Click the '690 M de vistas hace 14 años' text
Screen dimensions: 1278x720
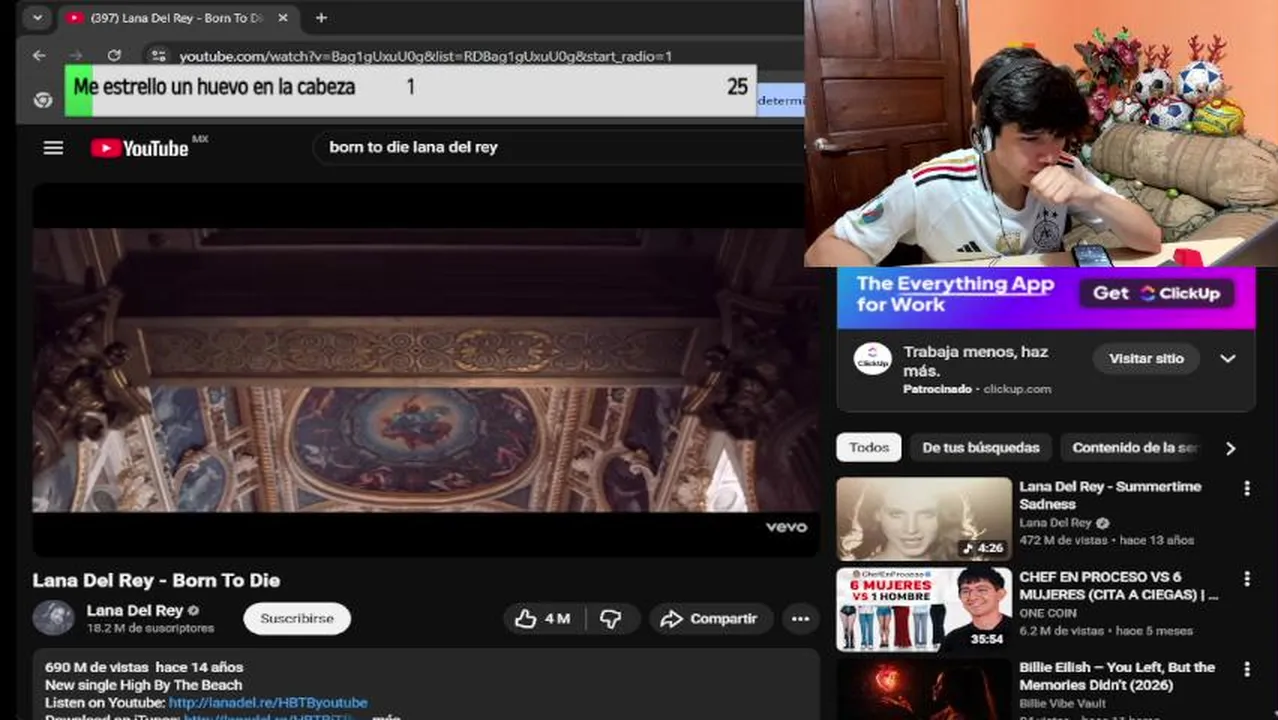coord(144,667)
